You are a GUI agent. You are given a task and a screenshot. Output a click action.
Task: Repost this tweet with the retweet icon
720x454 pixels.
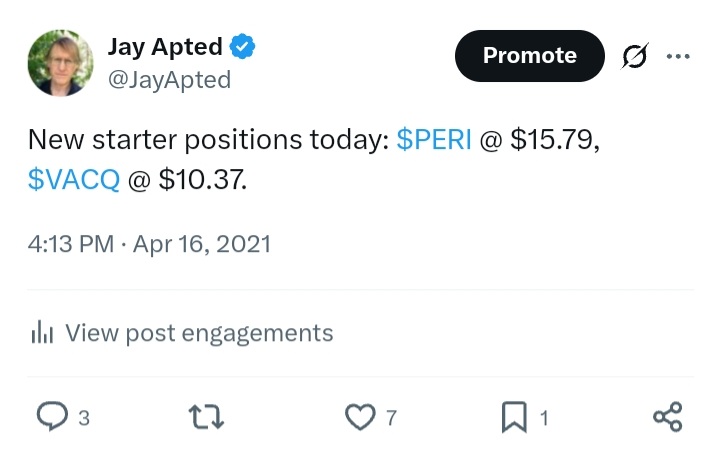coord(206,416)
